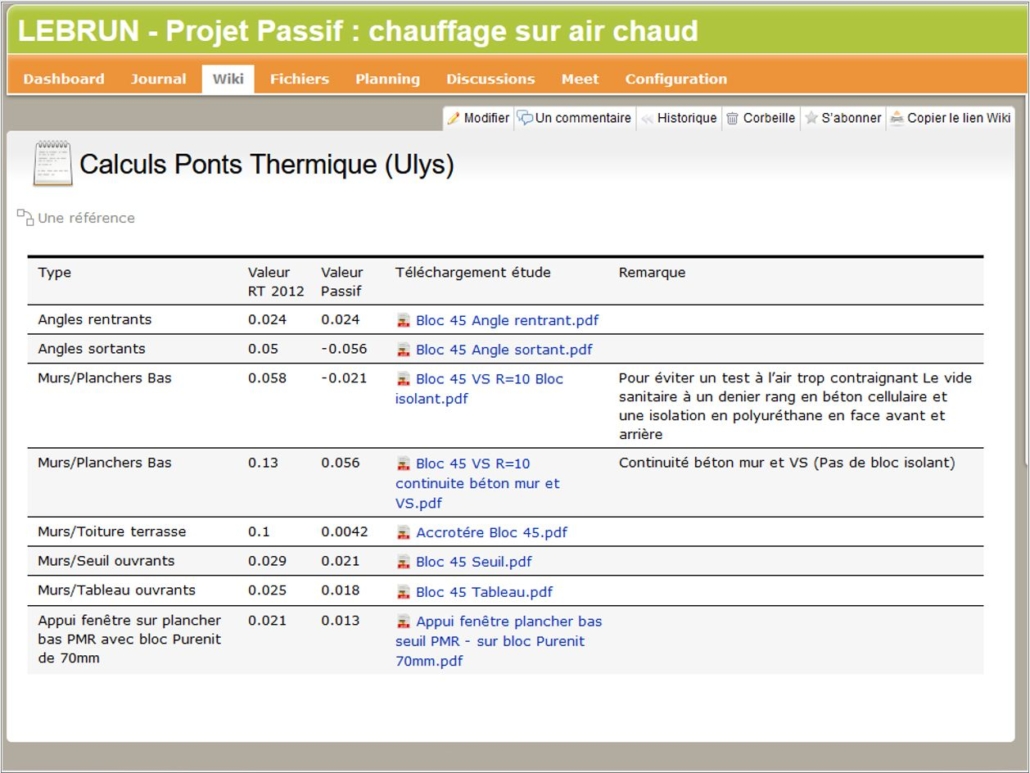Click the Remarque column header
The width and height of the screenshot is (1030, 773).
(x=652, y=273)
